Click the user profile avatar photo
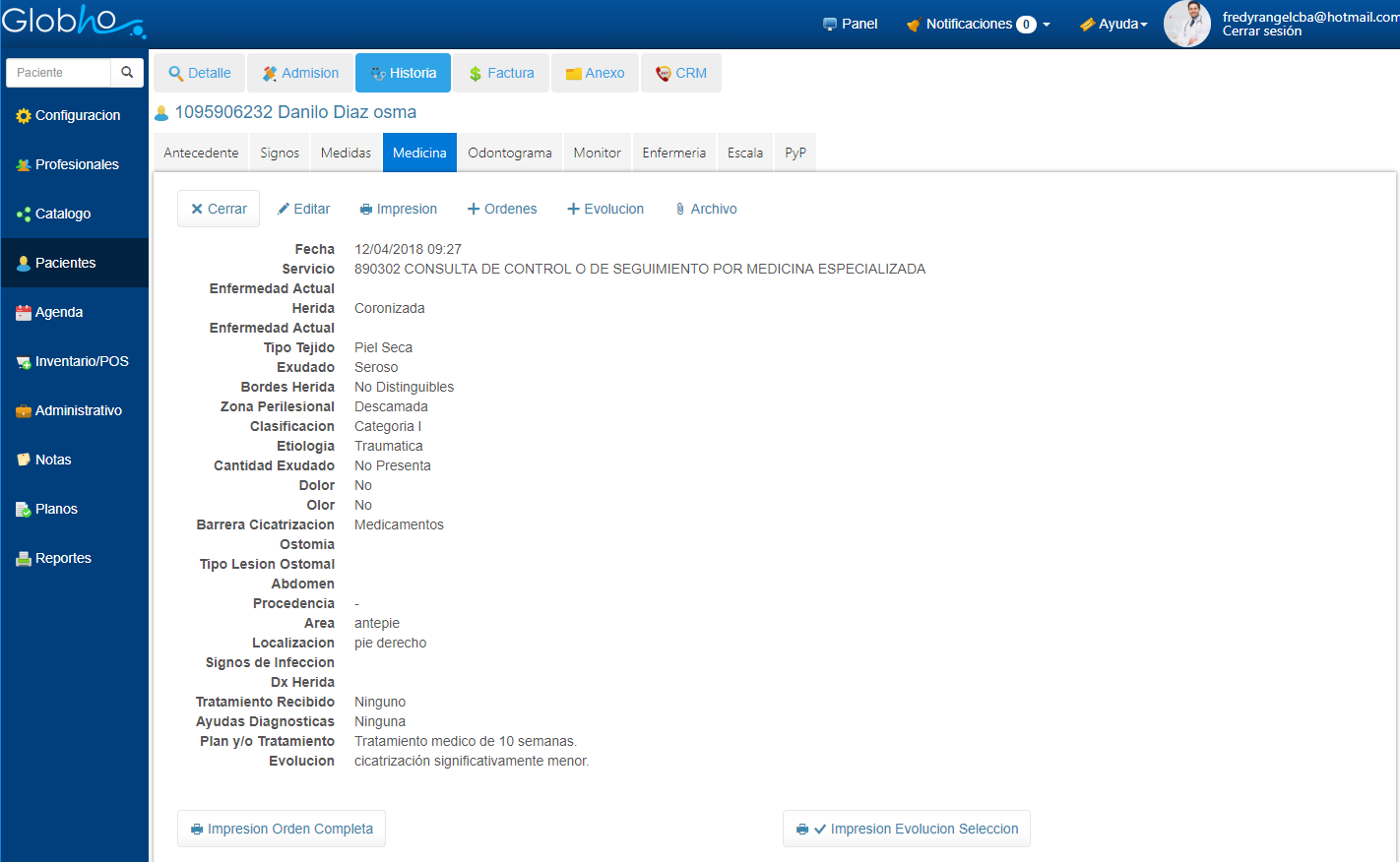Viewport: 1400px width, 862px height. 1186,24
